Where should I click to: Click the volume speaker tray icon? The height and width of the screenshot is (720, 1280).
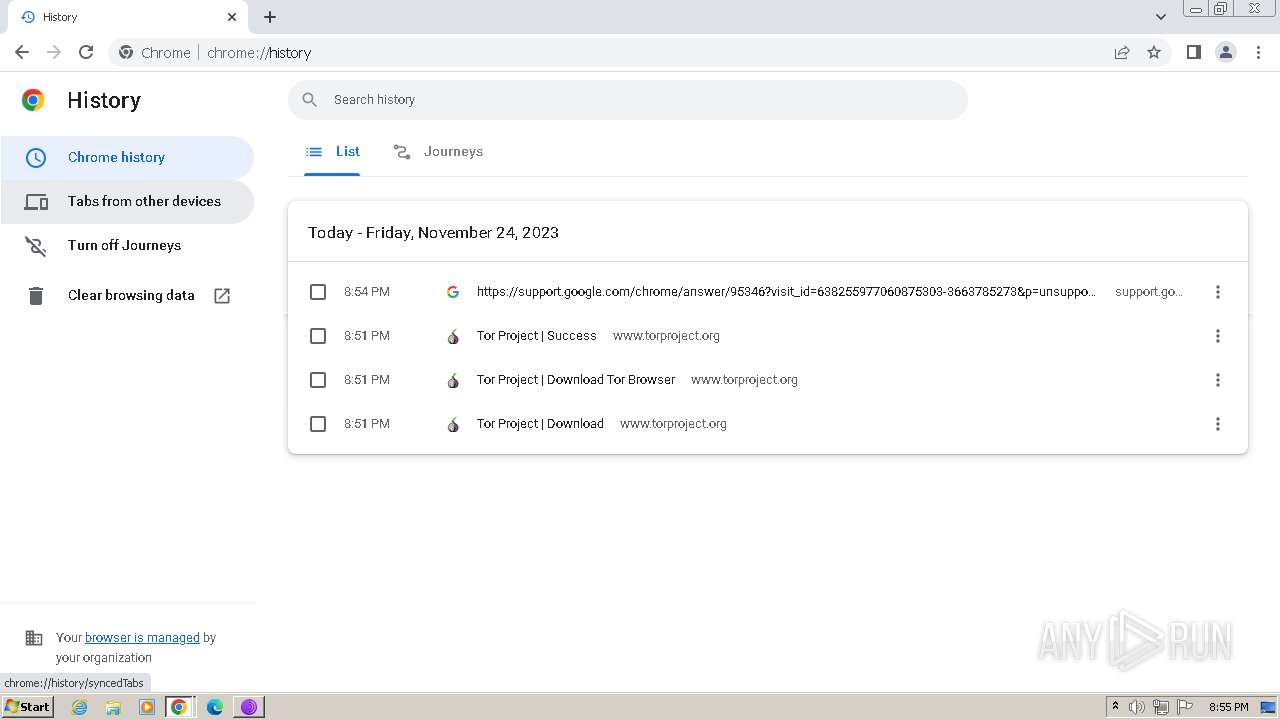[1137, 707]
